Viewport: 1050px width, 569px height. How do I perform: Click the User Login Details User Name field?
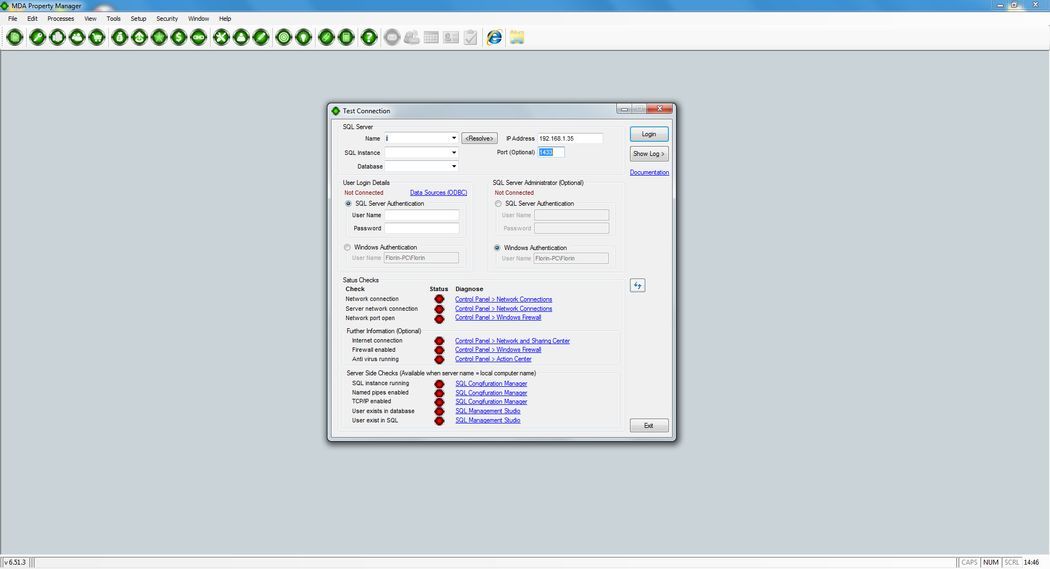[x=422, y=216]
